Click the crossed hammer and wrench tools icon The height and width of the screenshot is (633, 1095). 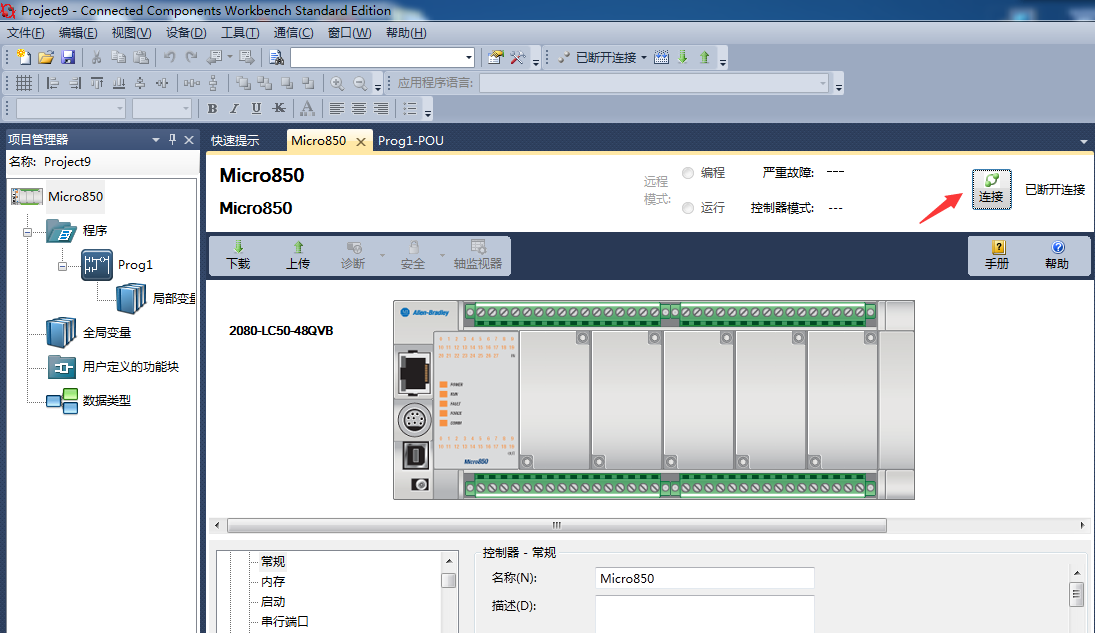(x=517, y=57)
